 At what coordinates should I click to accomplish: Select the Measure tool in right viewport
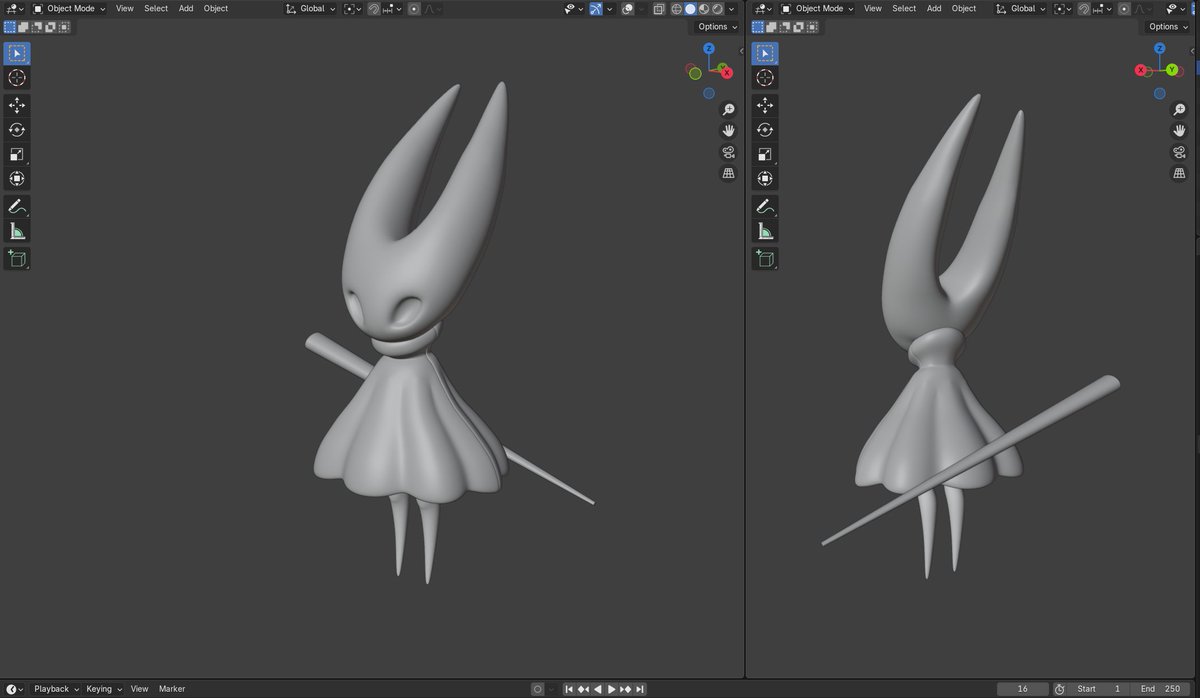(765, 231)
